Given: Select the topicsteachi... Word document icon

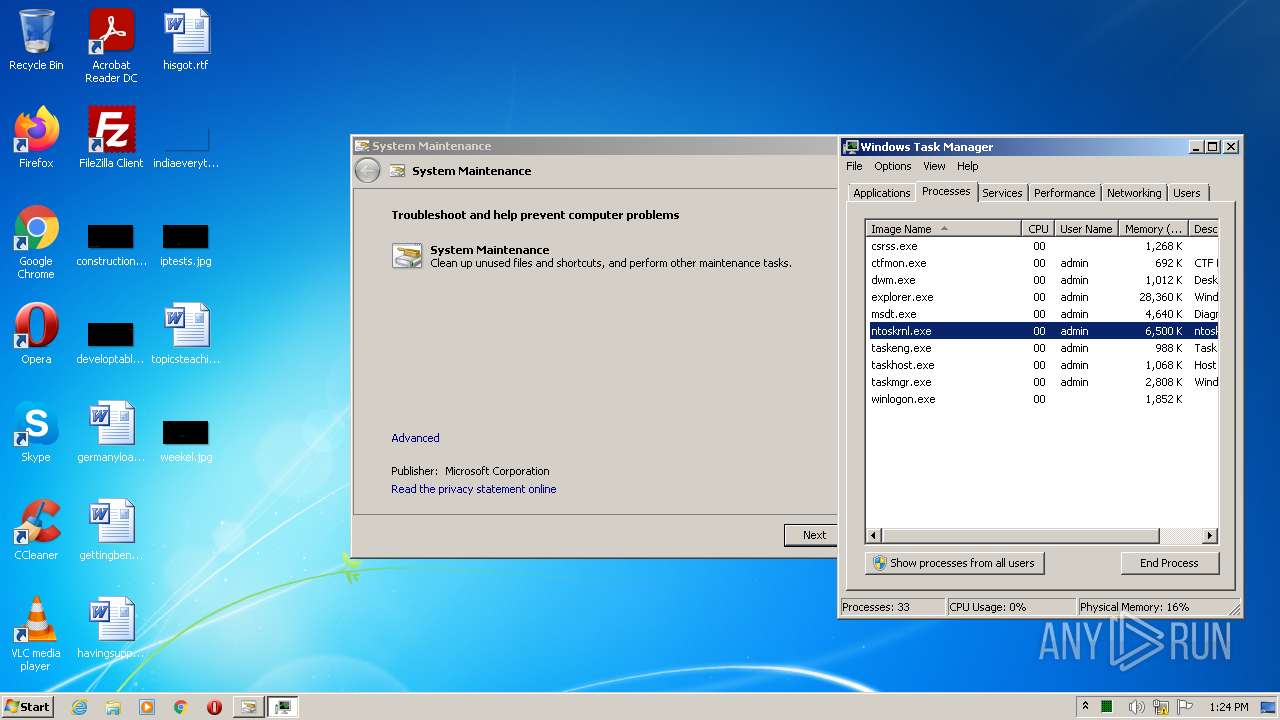Looking at the screenshot, I should coord(186,334).
